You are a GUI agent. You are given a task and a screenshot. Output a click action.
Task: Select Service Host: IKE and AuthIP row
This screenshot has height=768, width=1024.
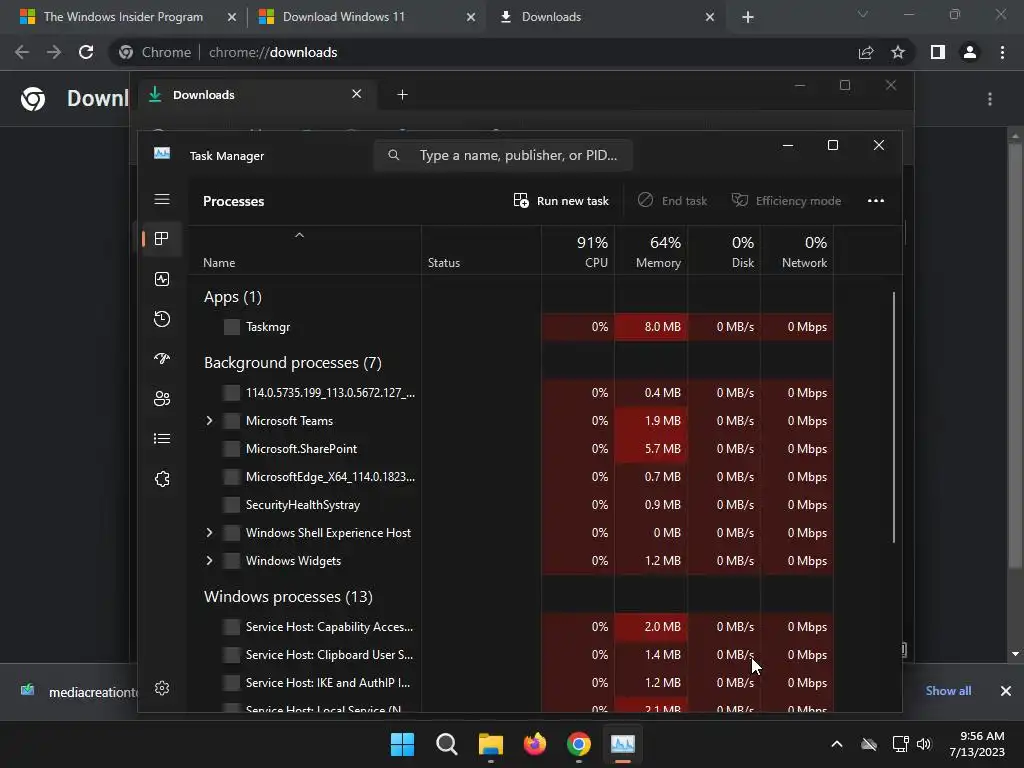[x=511, y=682]
